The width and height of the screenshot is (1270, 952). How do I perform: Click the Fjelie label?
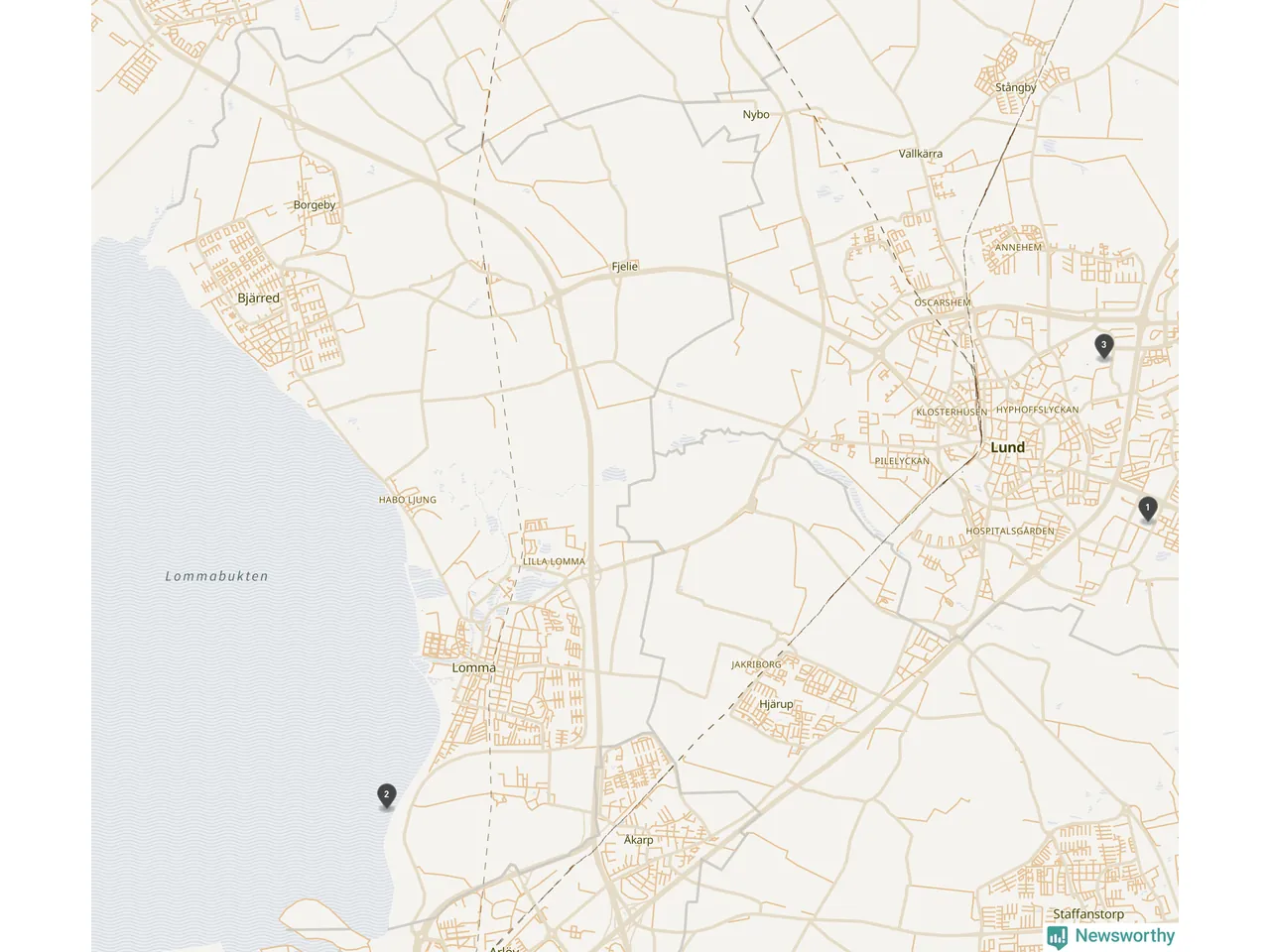(625, 267)
